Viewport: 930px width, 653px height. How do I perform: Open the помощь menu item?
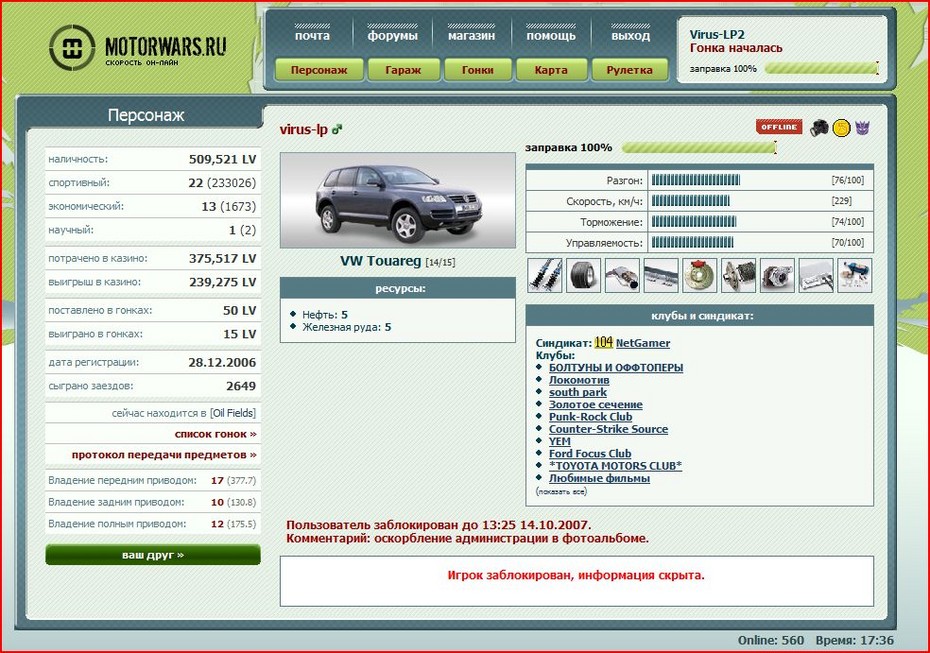[551, 36]
